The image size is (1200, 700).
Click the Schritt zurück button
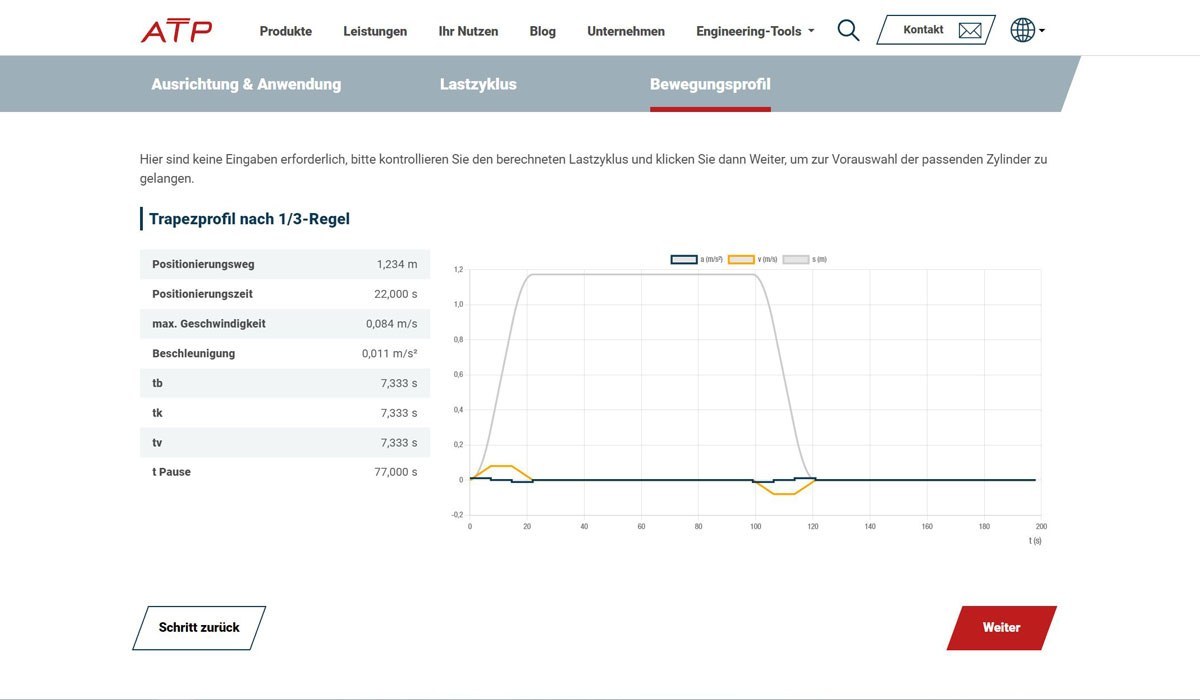coord(199,628)
